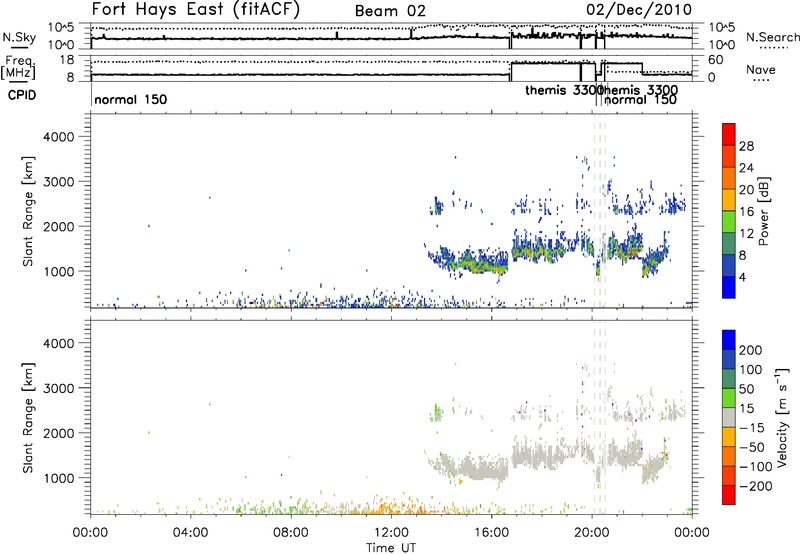
Task: Click the '4000' tick on power panel
Action: click(x=59, y=137)
